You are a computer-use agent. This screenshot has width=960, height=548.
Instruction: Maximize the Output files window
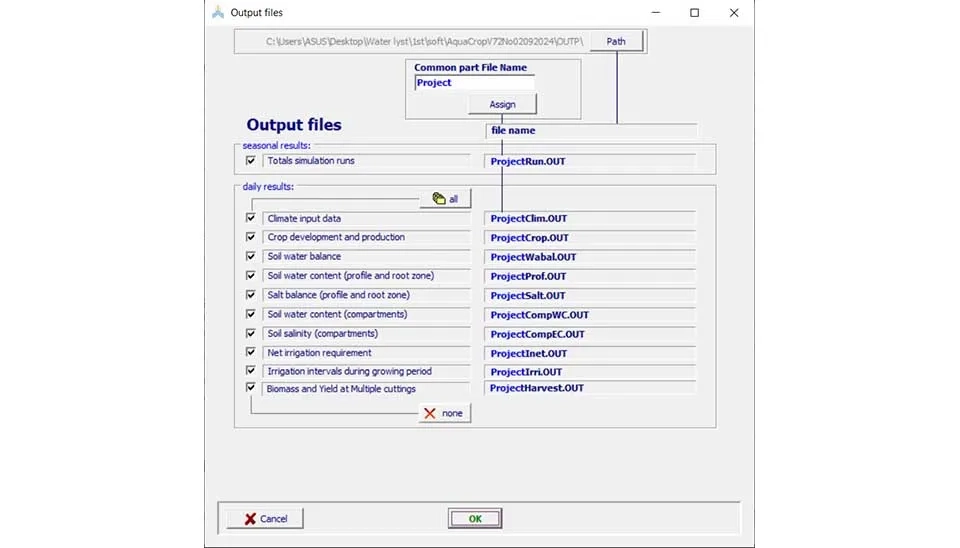point(694,13)
